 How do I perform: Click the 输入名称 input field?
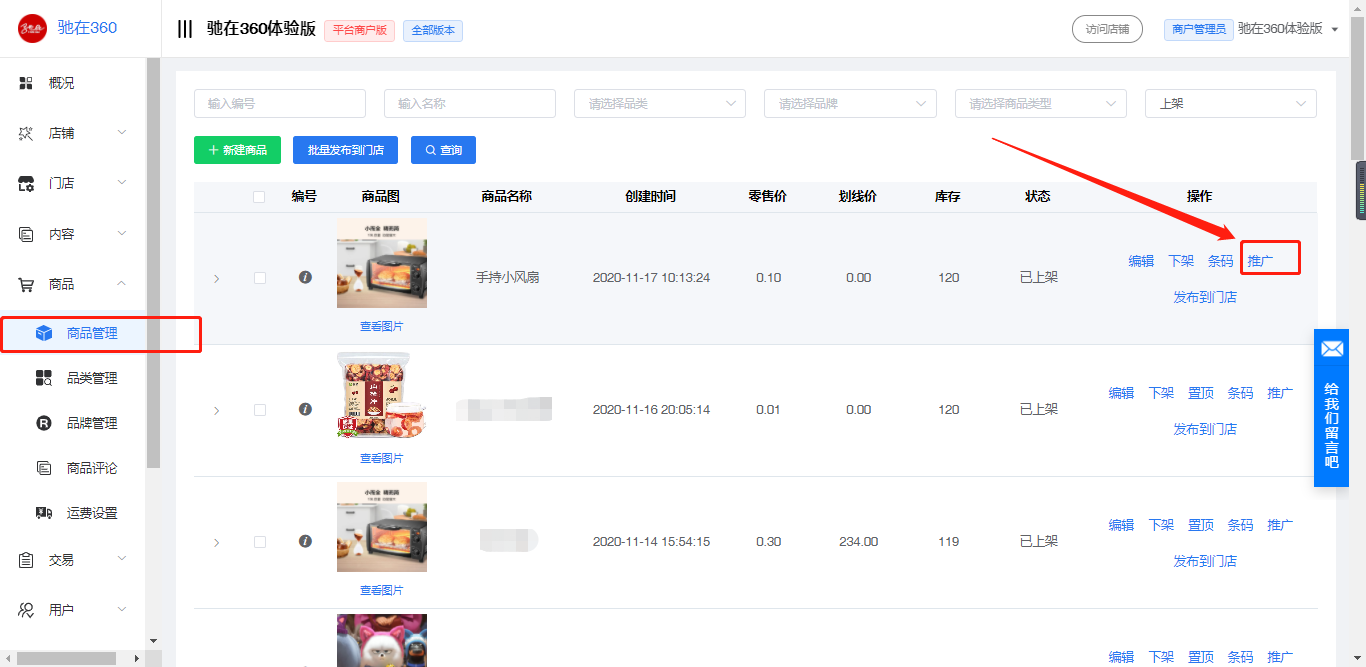click(470, 104)
